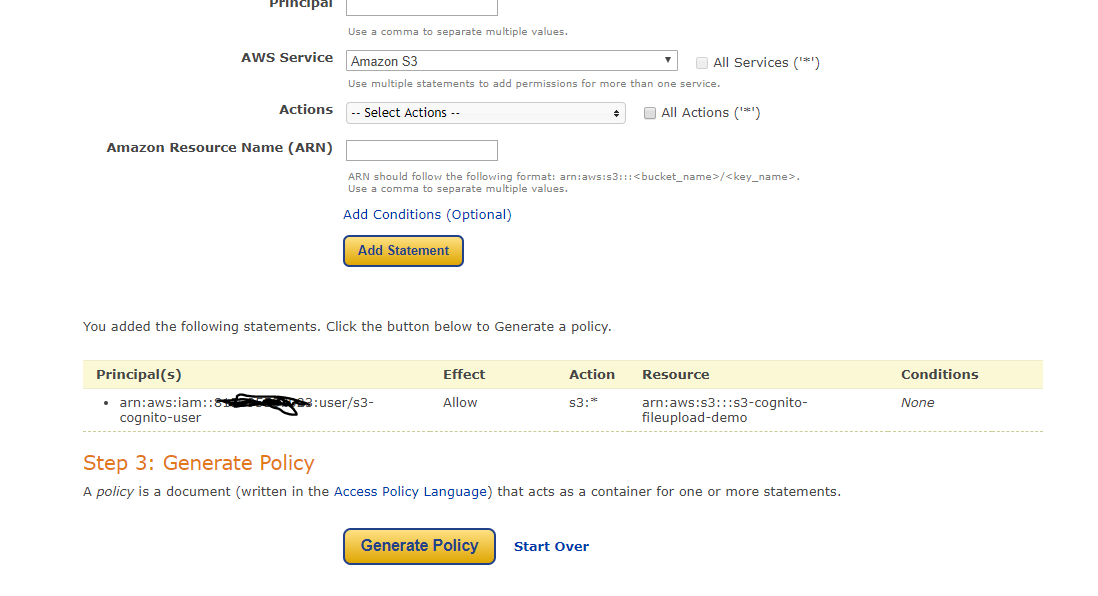
Task: Enable the All Actions ('*') checkbox
Action: tap(650, 112)
